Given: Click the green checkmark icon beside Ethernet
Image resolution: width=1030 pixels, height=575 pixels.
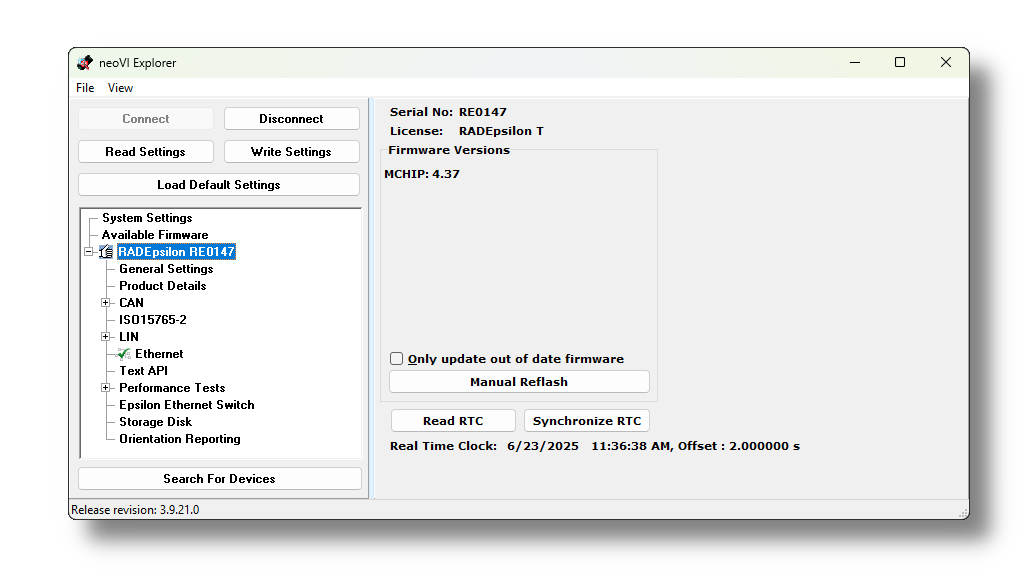Looking at the screenshot, I should click(x=124, y=354).
